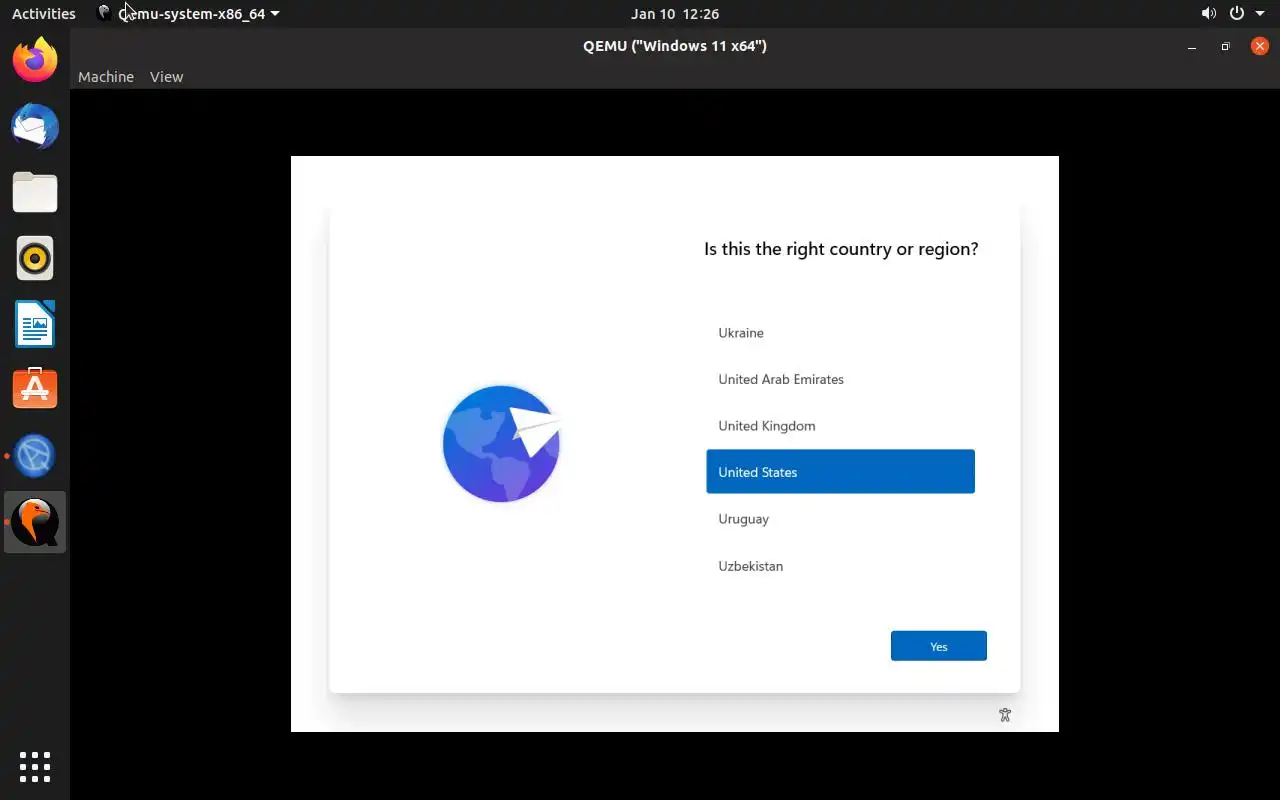The height and width of the screenshot is (800, 1280).
Task: Choose Uruguay in the country list
Action: point(840,519)
